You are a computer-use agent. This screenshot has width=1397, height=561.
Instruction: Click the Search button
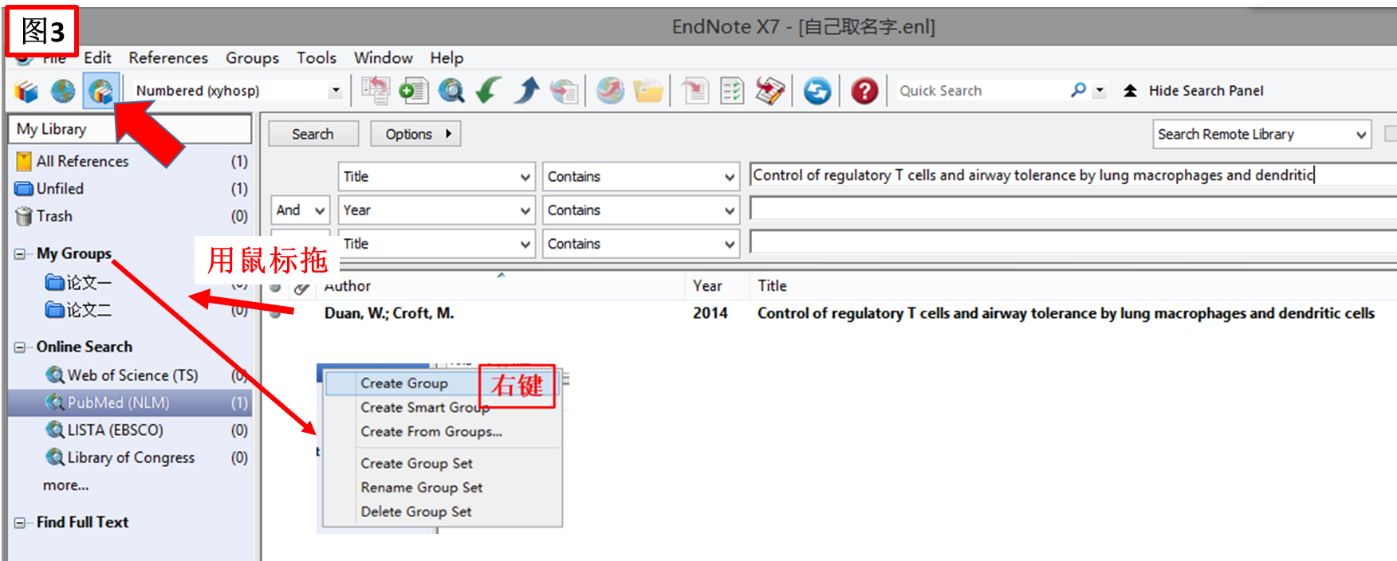[x=312, y=134]
